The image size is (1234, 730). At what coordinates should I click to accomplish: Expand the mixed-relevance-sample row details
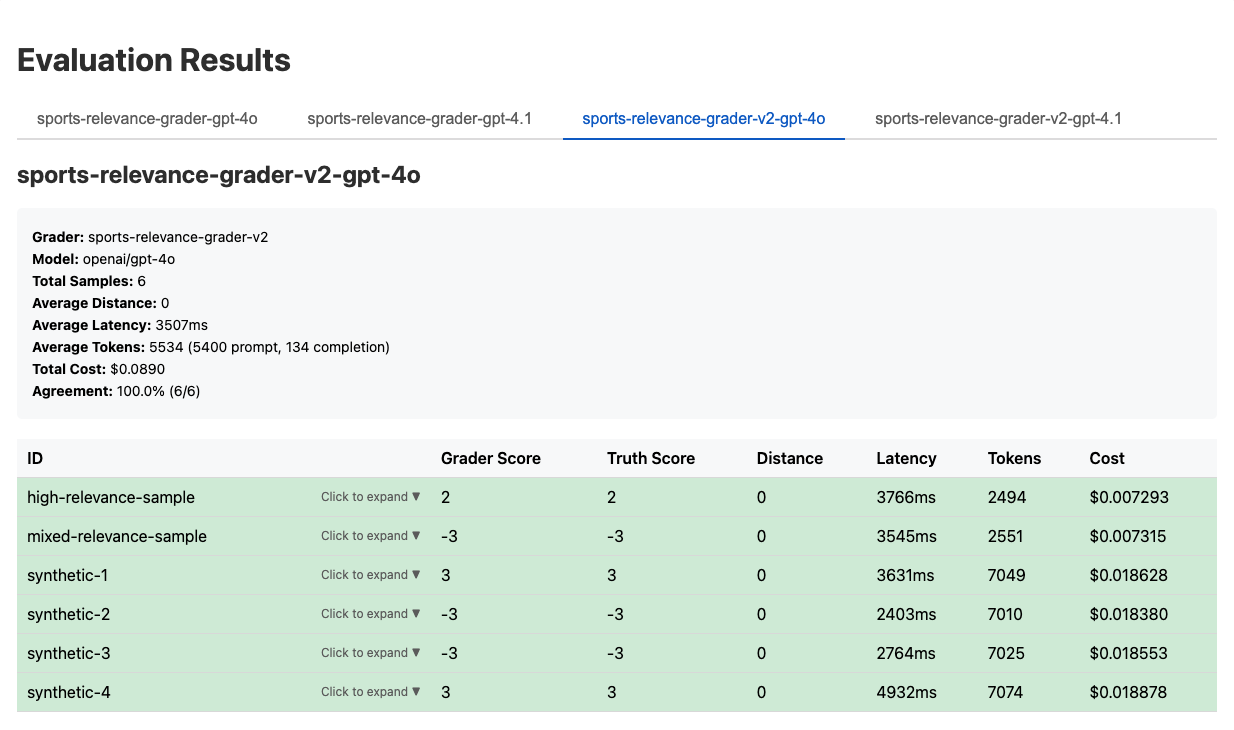[370, 536]
